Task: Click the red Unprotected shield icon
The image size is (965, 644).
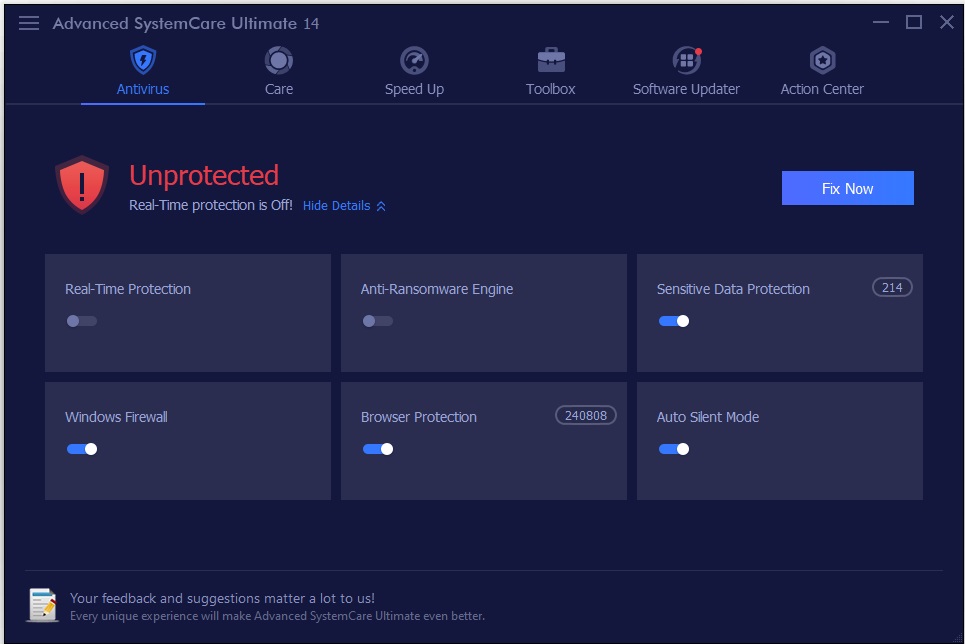Action: point(82,185)
